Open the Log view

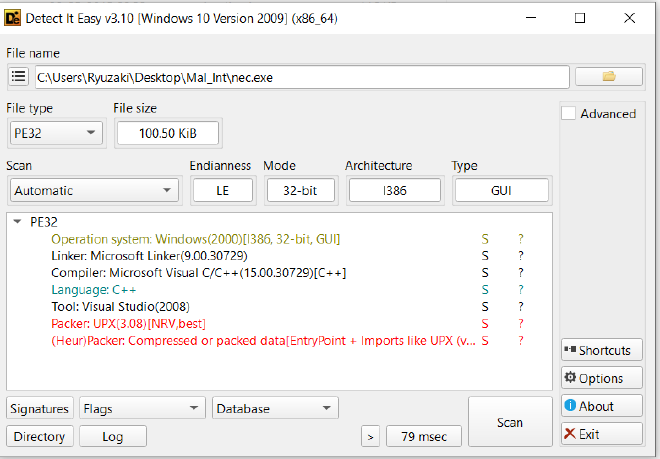point(112,436)
